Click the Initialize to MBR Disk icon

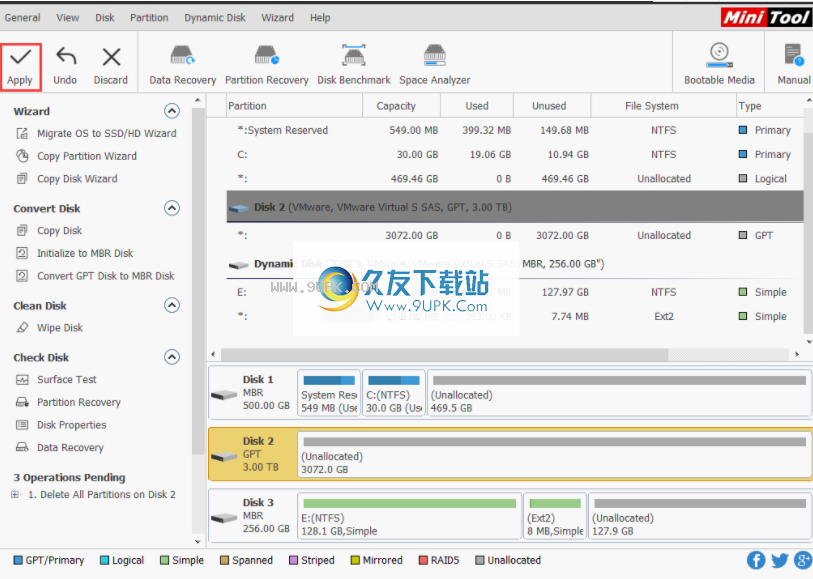coord(22,253)
